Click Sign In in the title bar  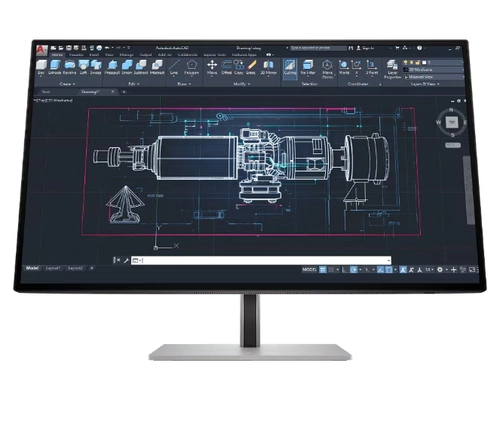point(365,48)
